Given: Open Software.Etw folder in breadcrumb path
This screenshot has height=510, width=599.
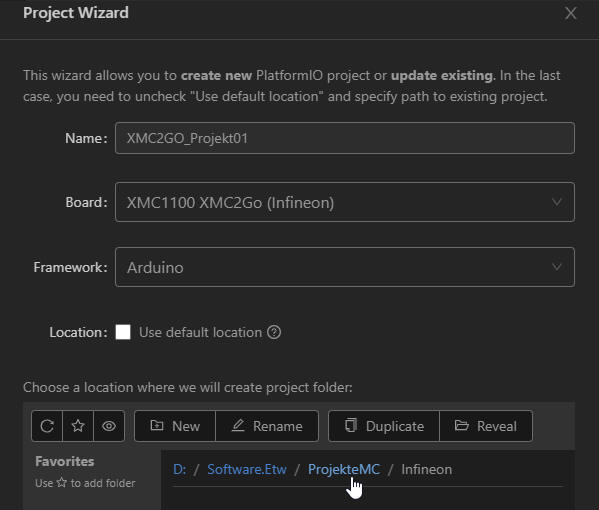Looking at the screenshot, I should (247, 469).
